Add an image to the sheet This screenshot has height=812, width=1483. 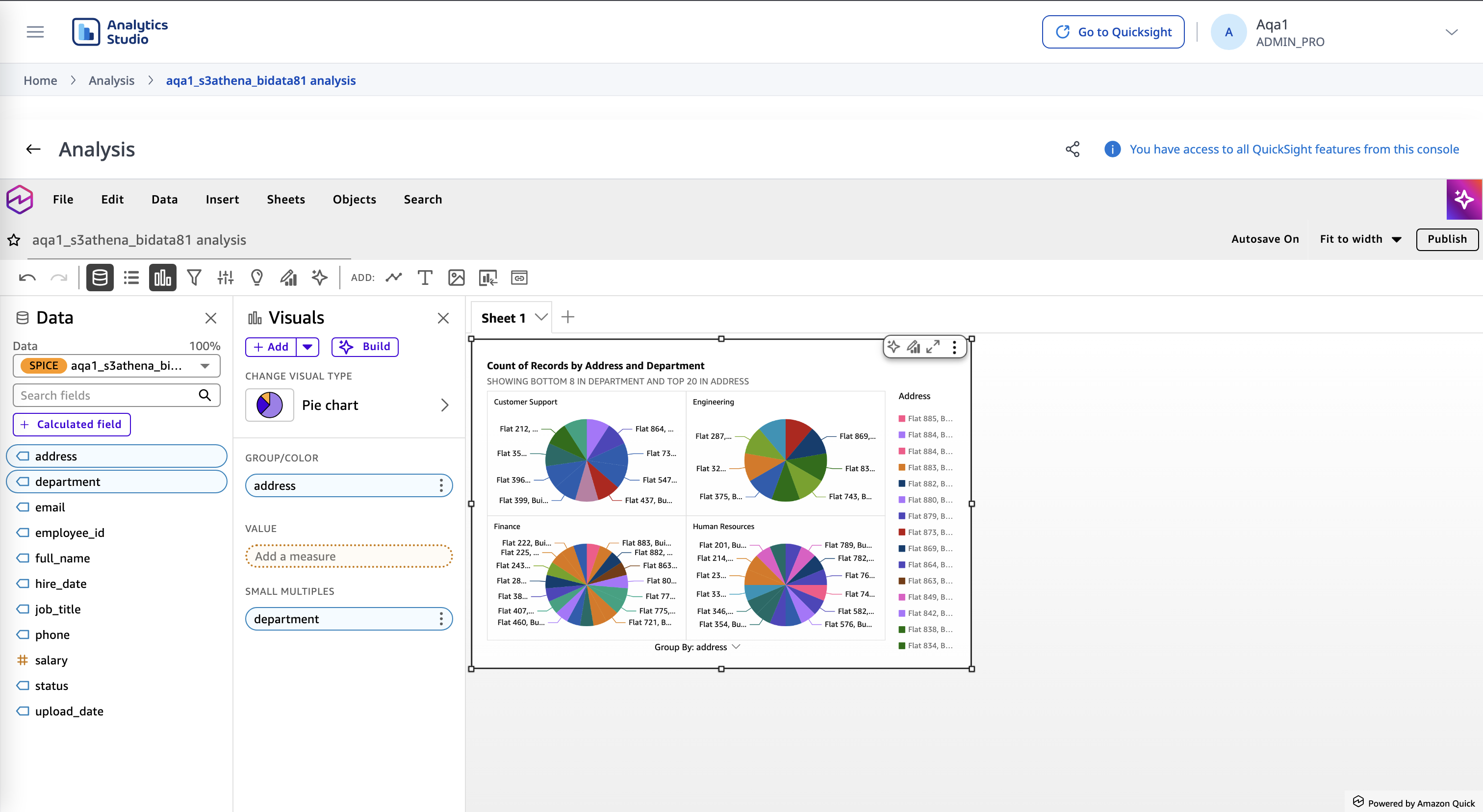456,278
